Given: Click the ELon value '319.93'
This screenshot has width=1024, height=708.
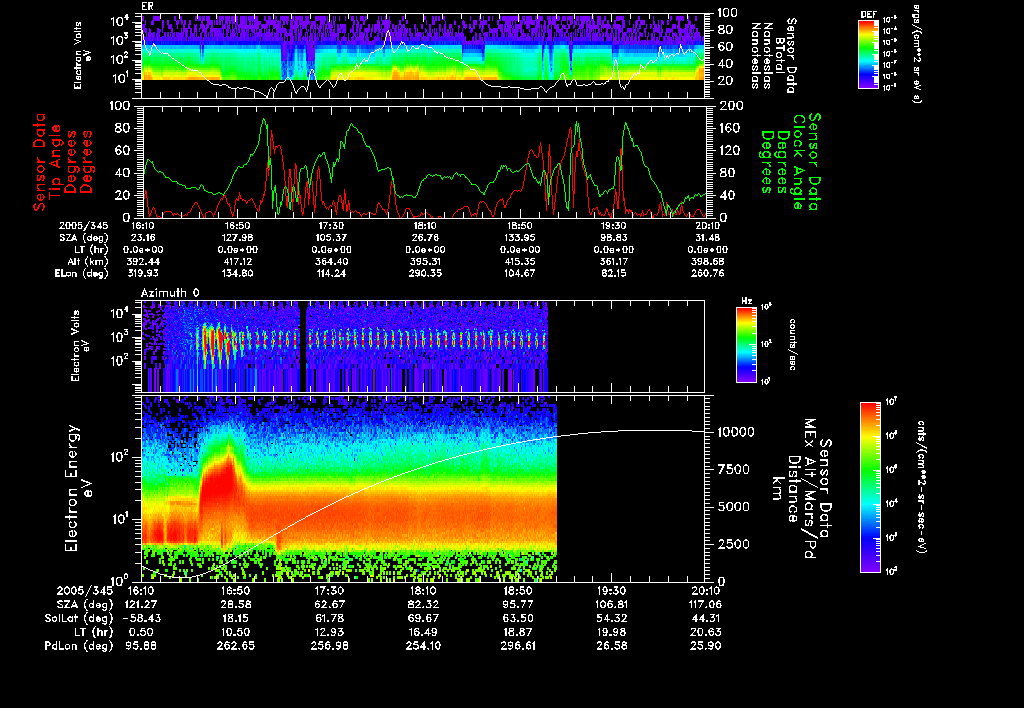Looking at the screenshot, I should (143, 274).
